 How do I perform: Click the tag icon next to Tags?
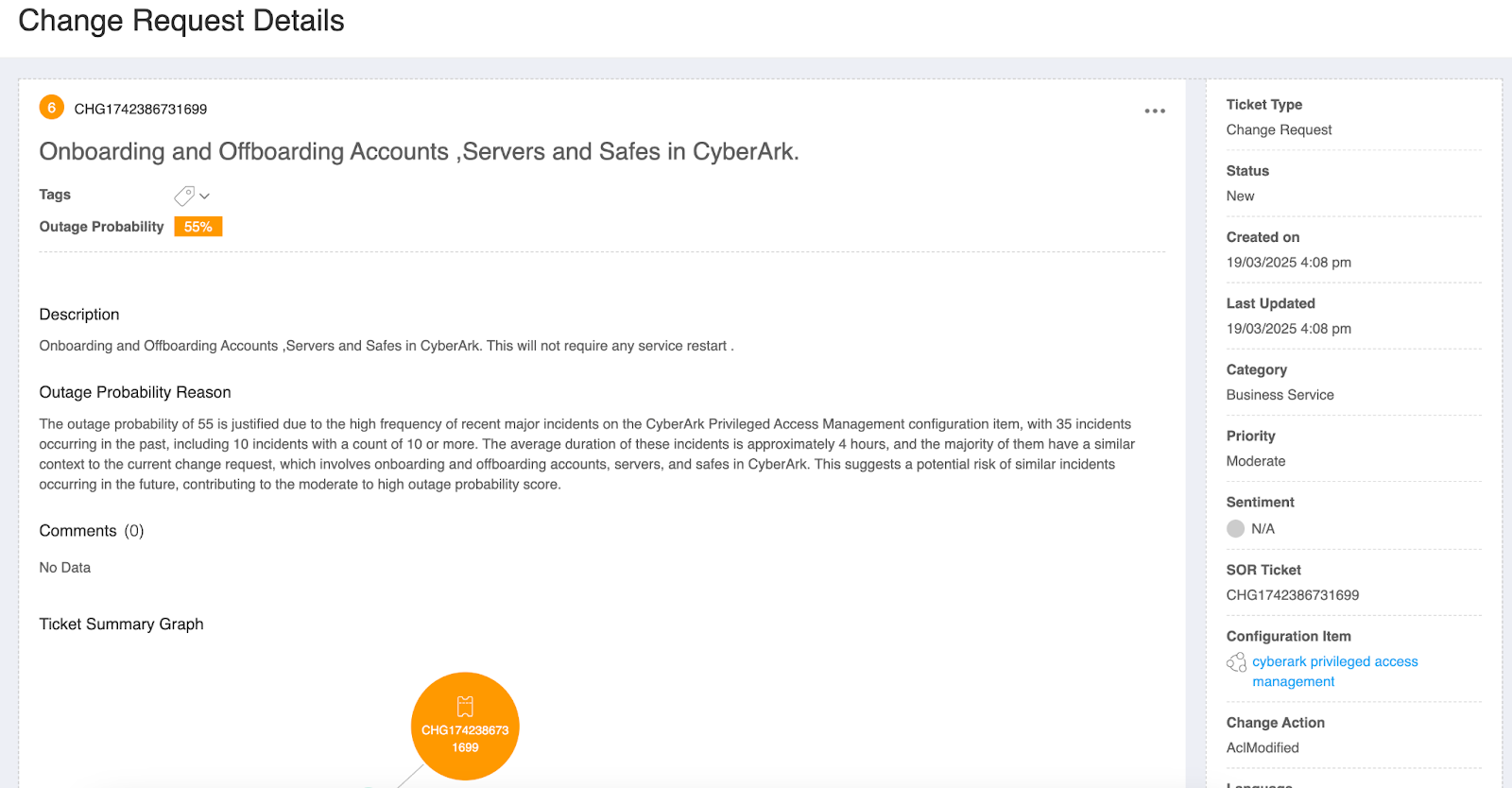[x=184, y=196]
